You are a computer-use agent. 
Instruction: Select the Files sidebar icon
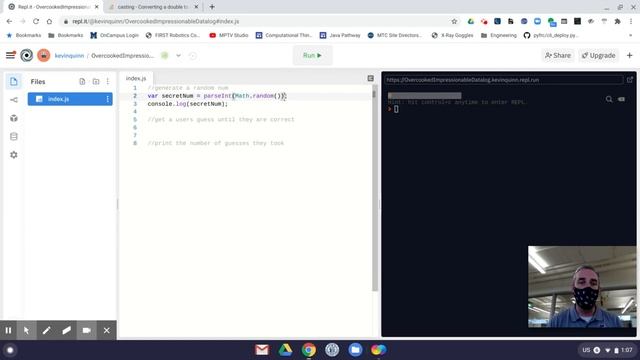tap(13, 82)
